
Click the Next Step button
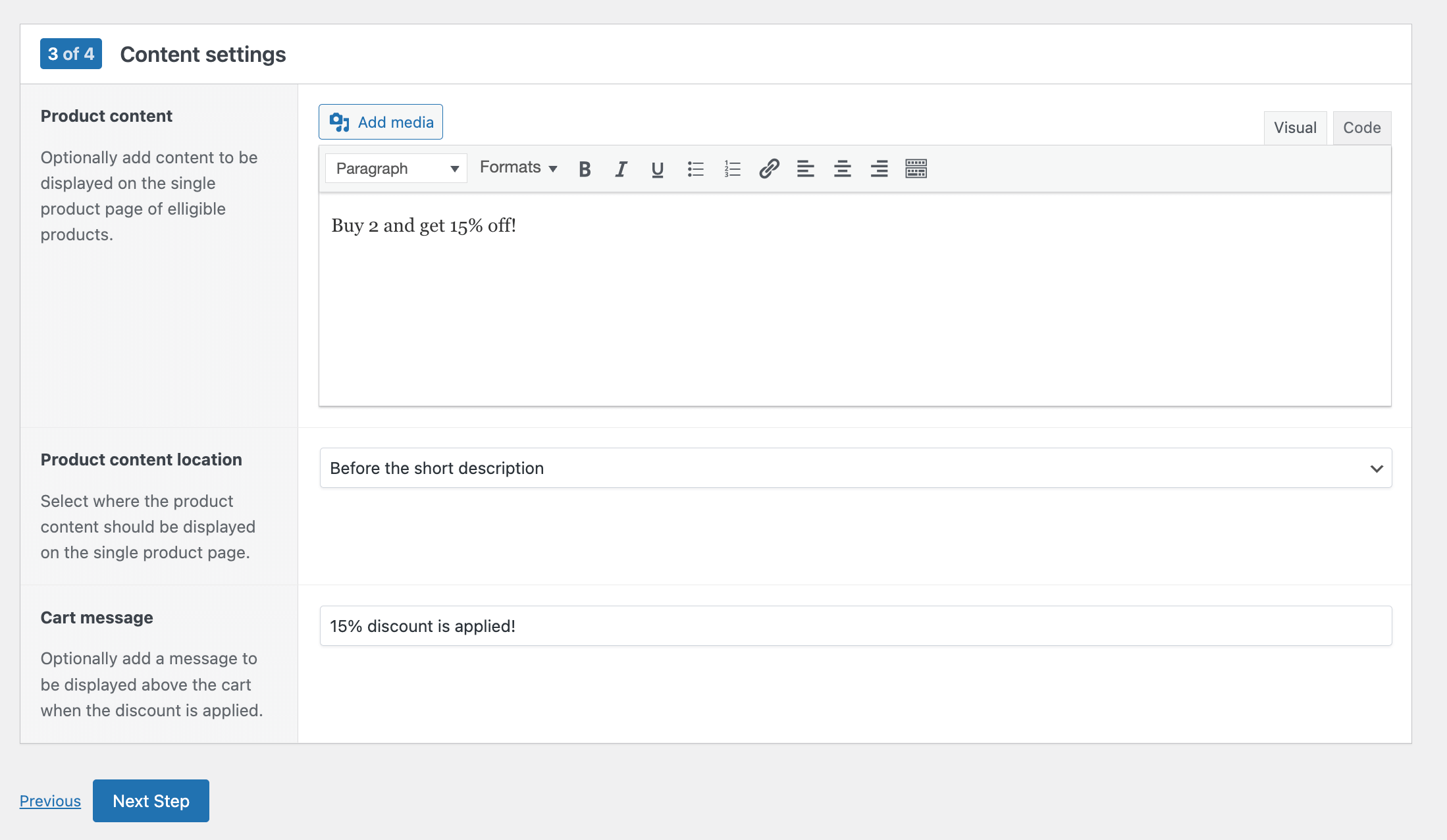[151, 801]
